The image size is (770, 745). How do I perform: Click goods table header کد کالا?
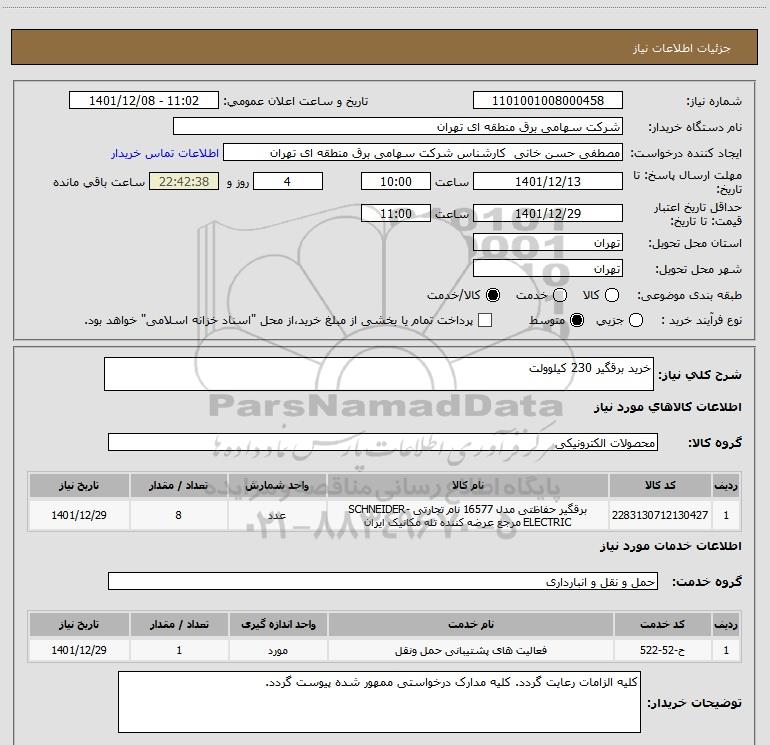click(x=660, y=485)
